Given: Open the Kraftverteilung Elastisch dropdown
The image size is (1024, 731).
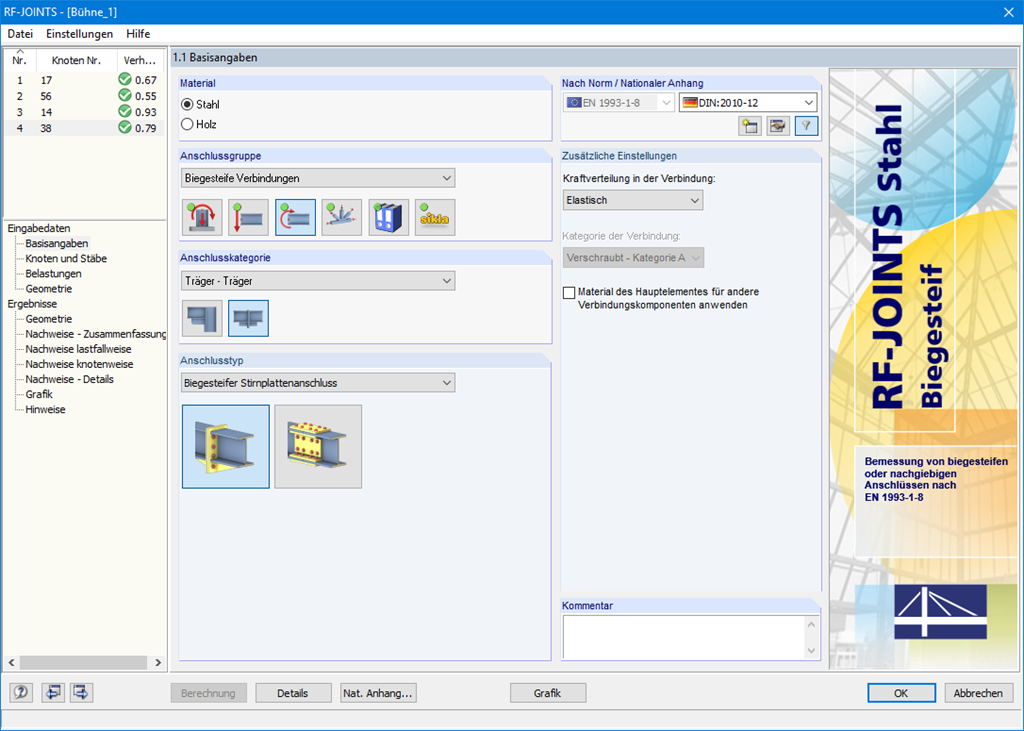Looking at the screenshot, I should (633, 201).
